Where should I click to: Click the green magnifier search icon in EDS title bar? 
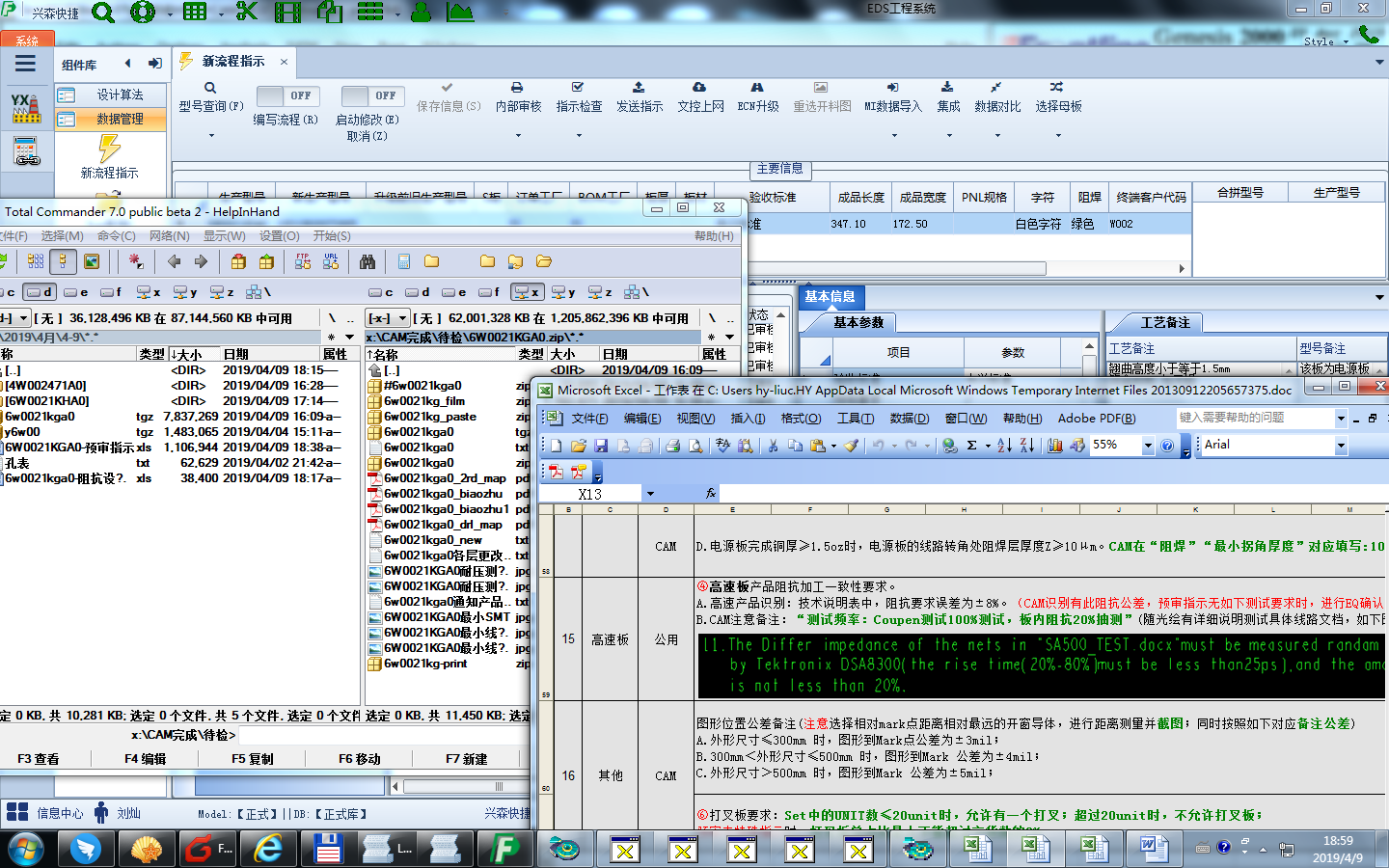coord(102,13)
